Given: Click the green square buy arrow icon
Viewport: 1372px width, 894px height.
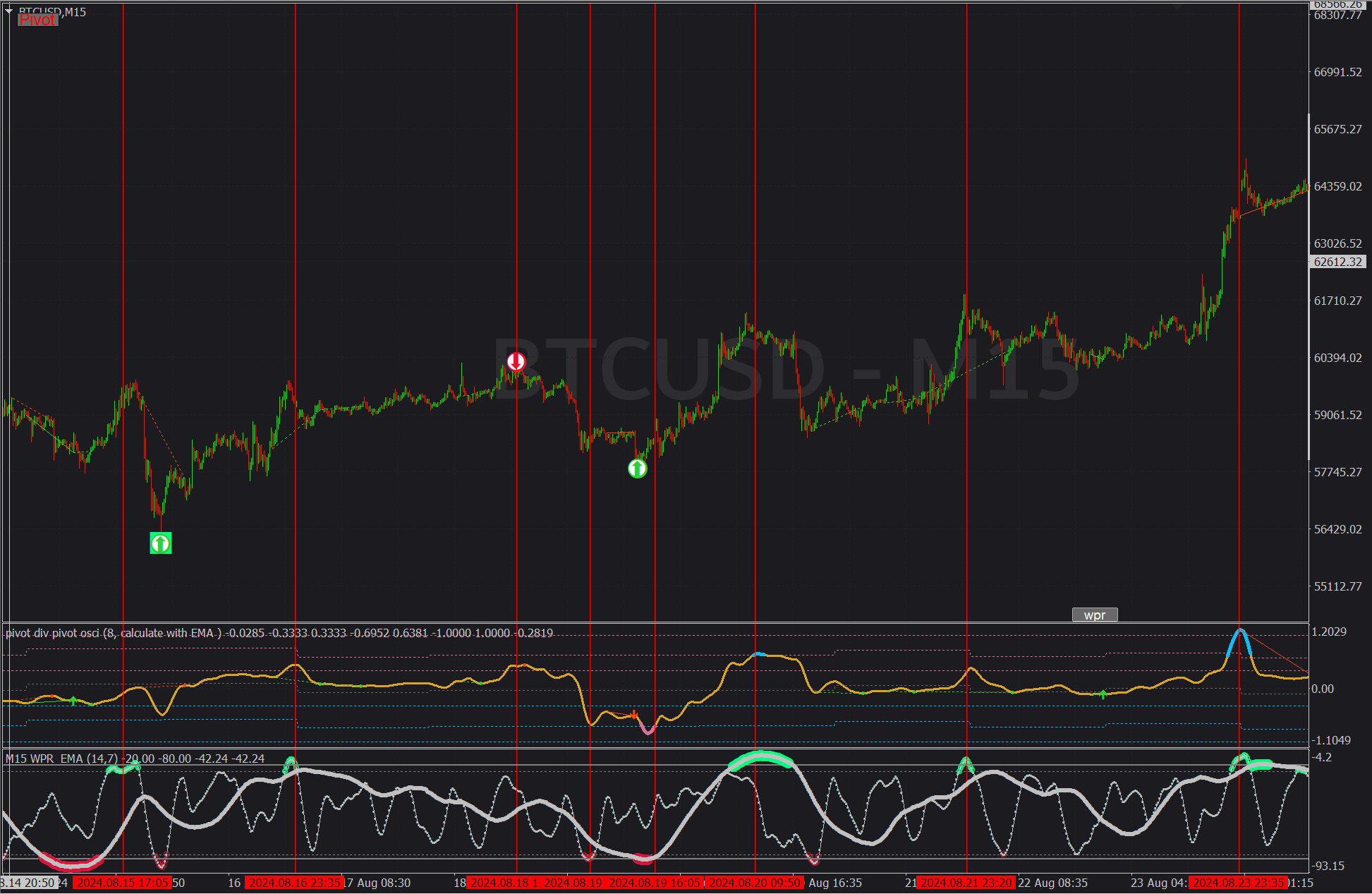Looking at the screenshot, I should point(161,543).
